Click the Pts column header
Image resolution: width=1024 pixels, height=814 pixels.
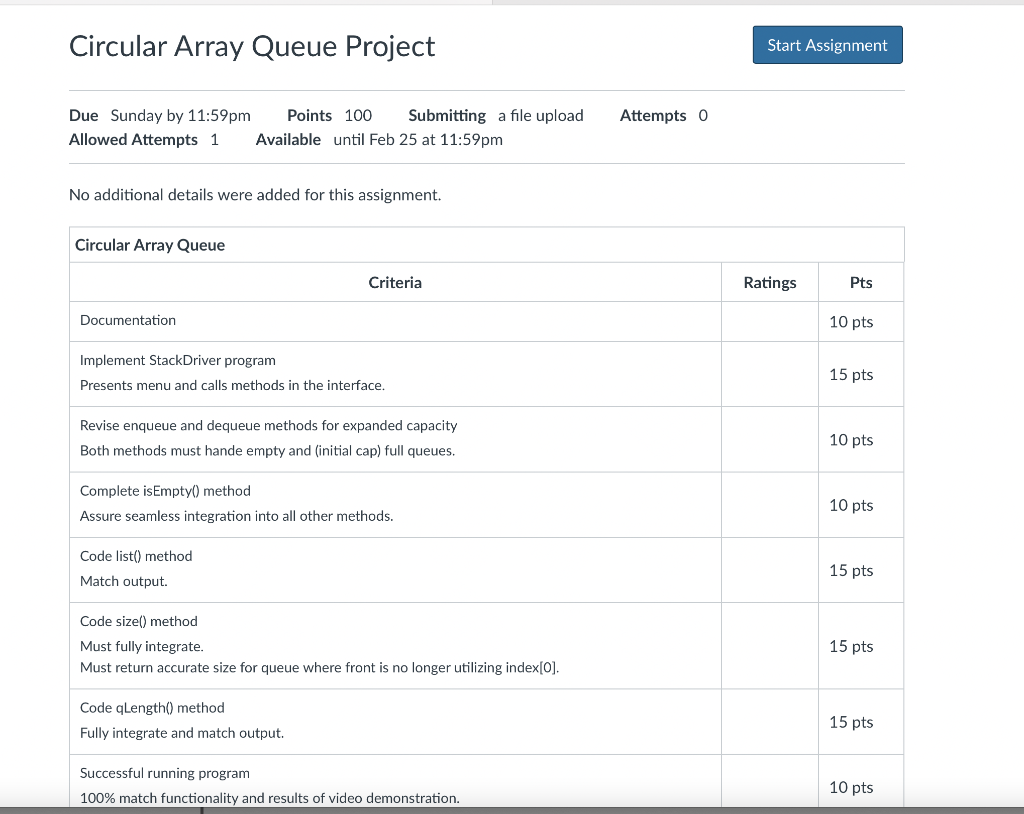click(860, 282)
